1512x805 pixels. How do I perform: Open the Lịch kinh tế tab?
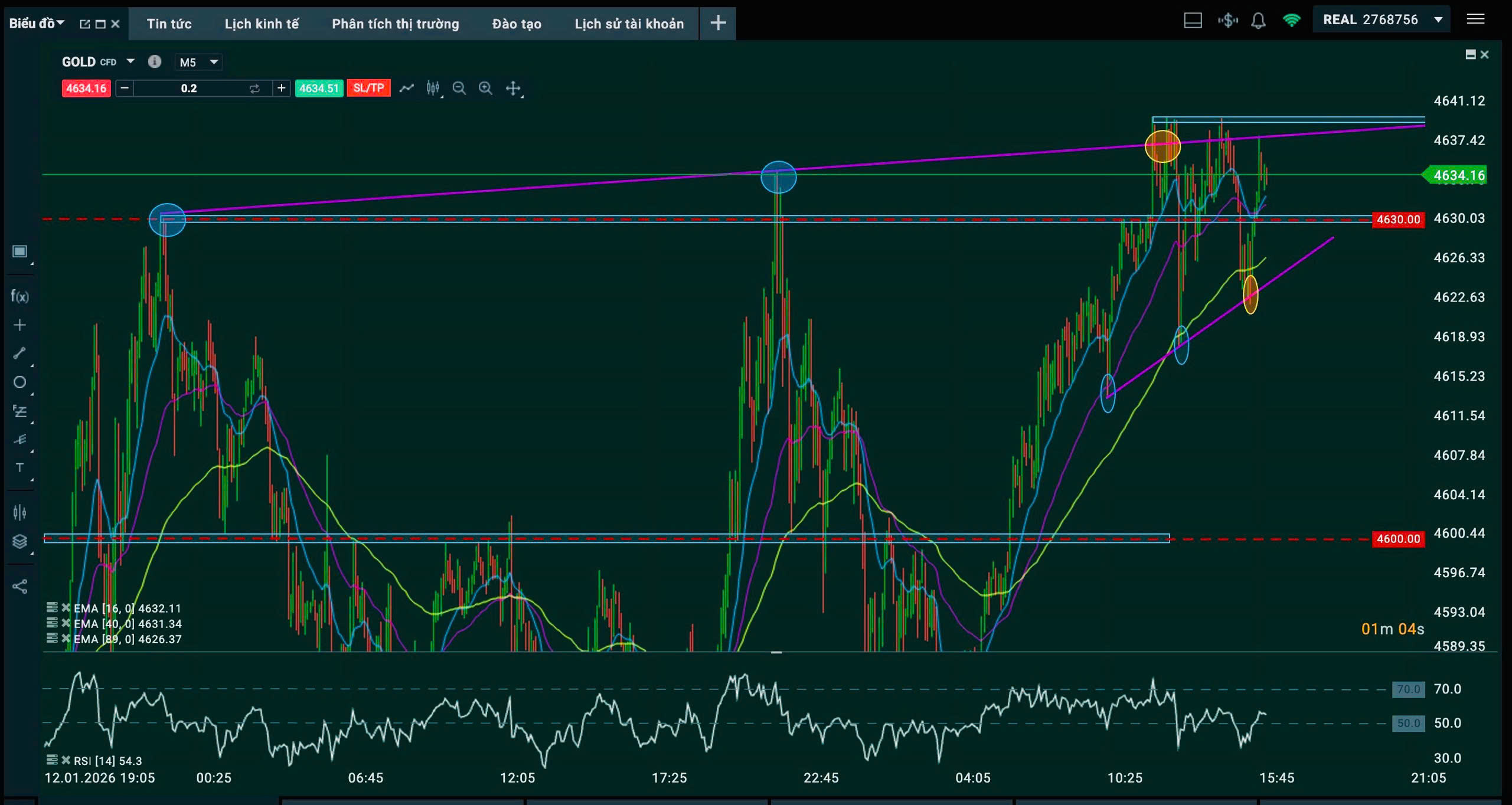pyautogui.click(x=262, y=24)
